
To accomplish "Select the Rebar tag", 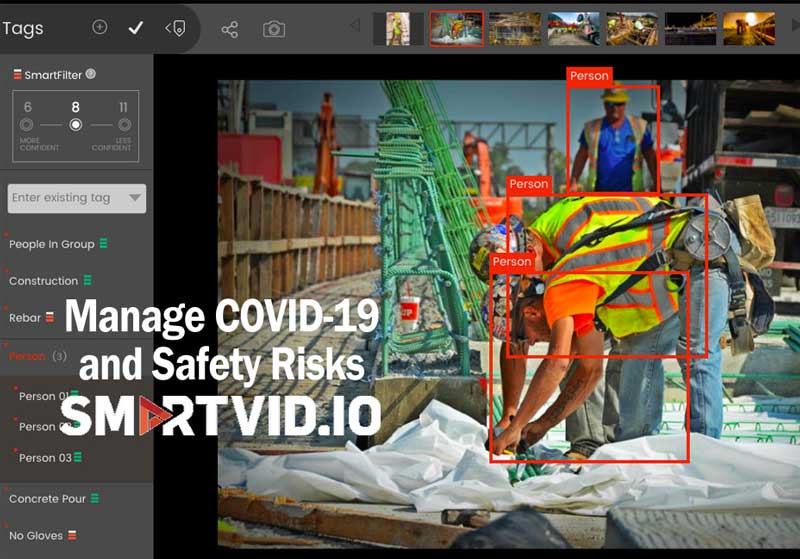I will [24, 318].
